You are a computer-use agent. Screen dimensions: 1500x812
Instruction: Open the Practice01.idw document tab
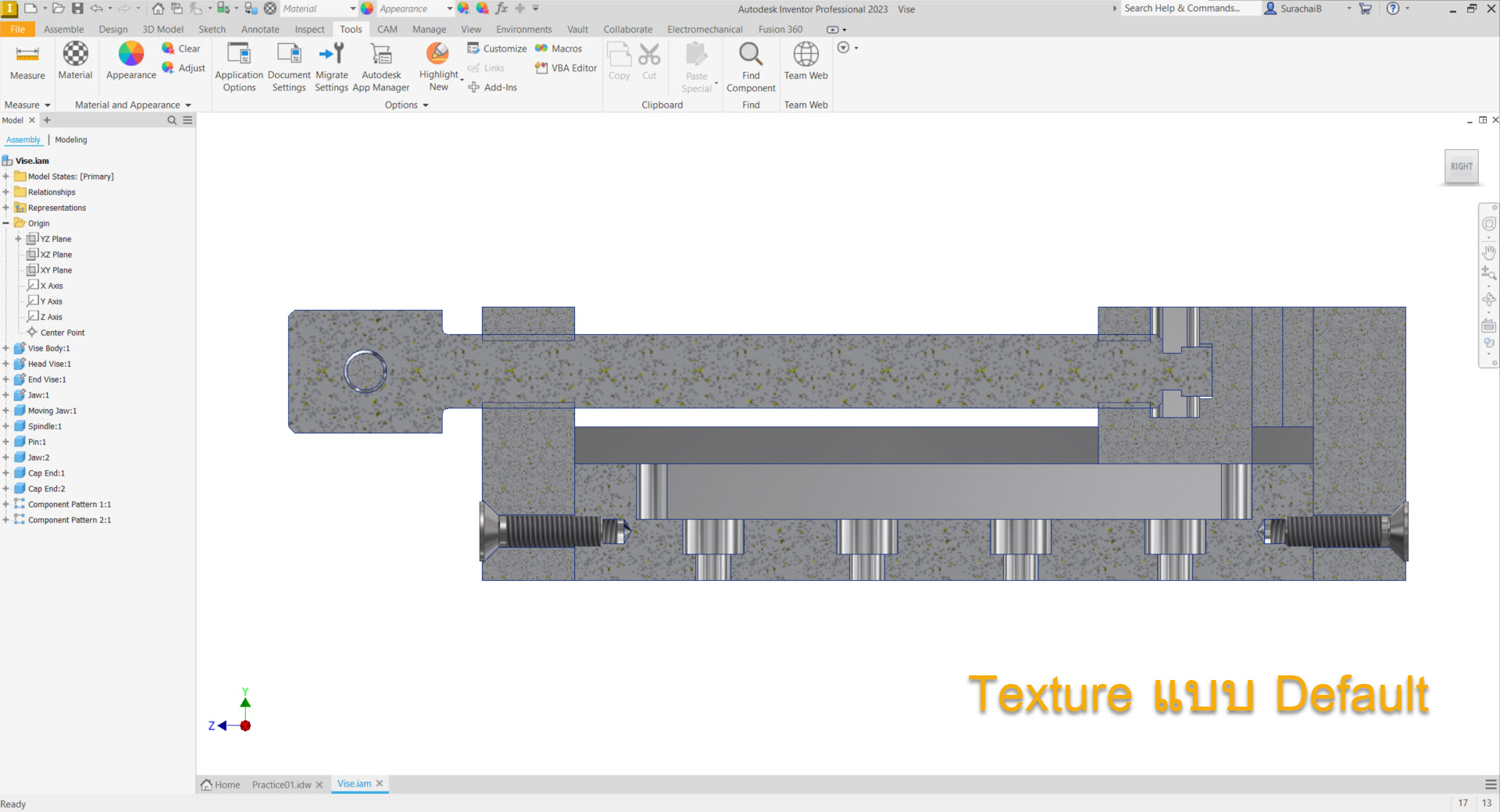(281, 785)
